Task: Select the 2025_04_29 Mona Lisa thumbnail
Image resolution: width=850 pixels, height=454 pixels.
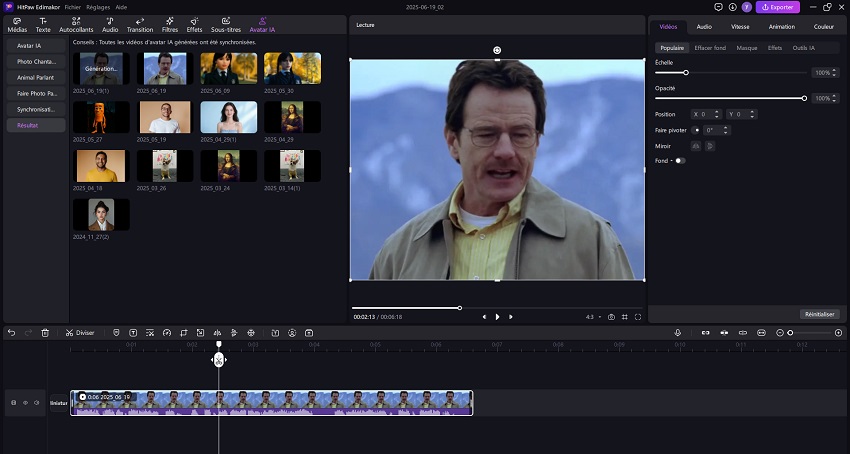Action: point(292,117)
